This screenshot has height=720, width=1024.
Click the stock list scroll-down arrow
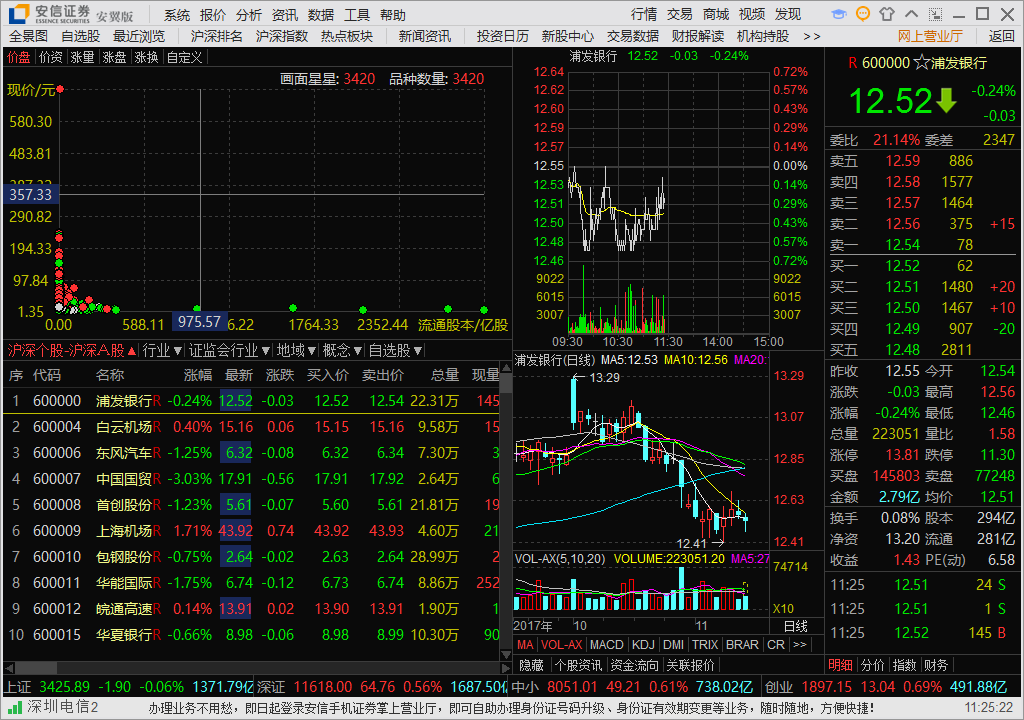click(505, 655)
